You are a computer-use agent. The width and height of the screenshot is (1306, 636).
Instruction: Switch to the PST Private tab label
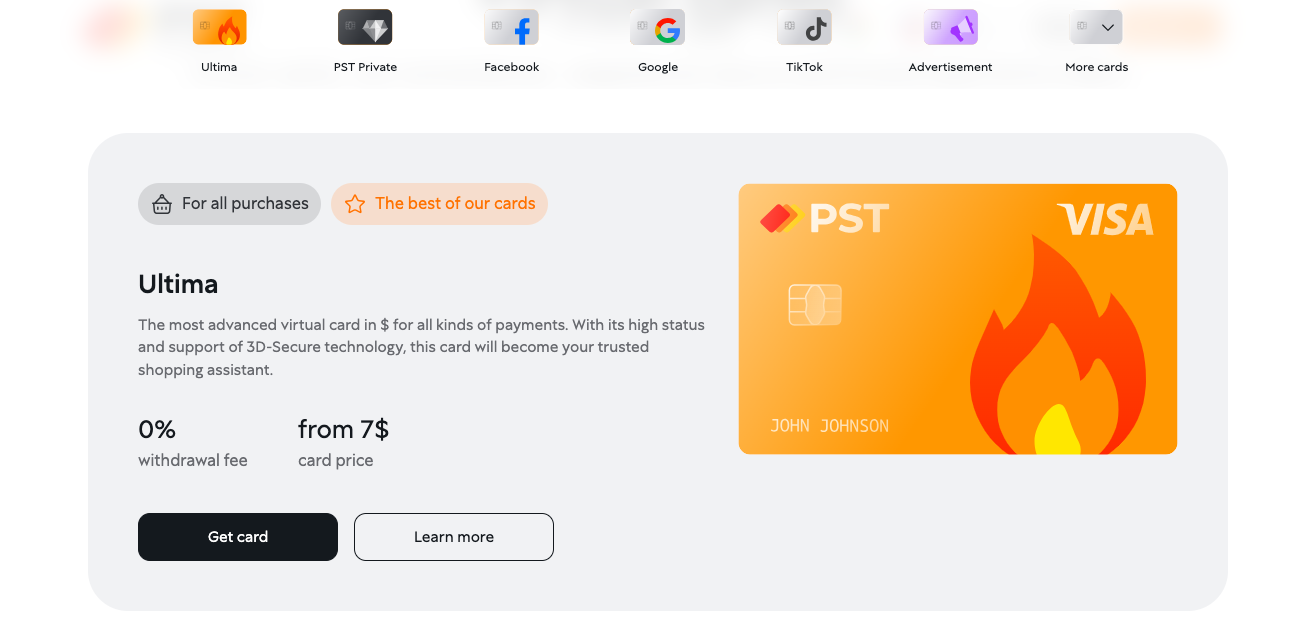coord(365,67)
